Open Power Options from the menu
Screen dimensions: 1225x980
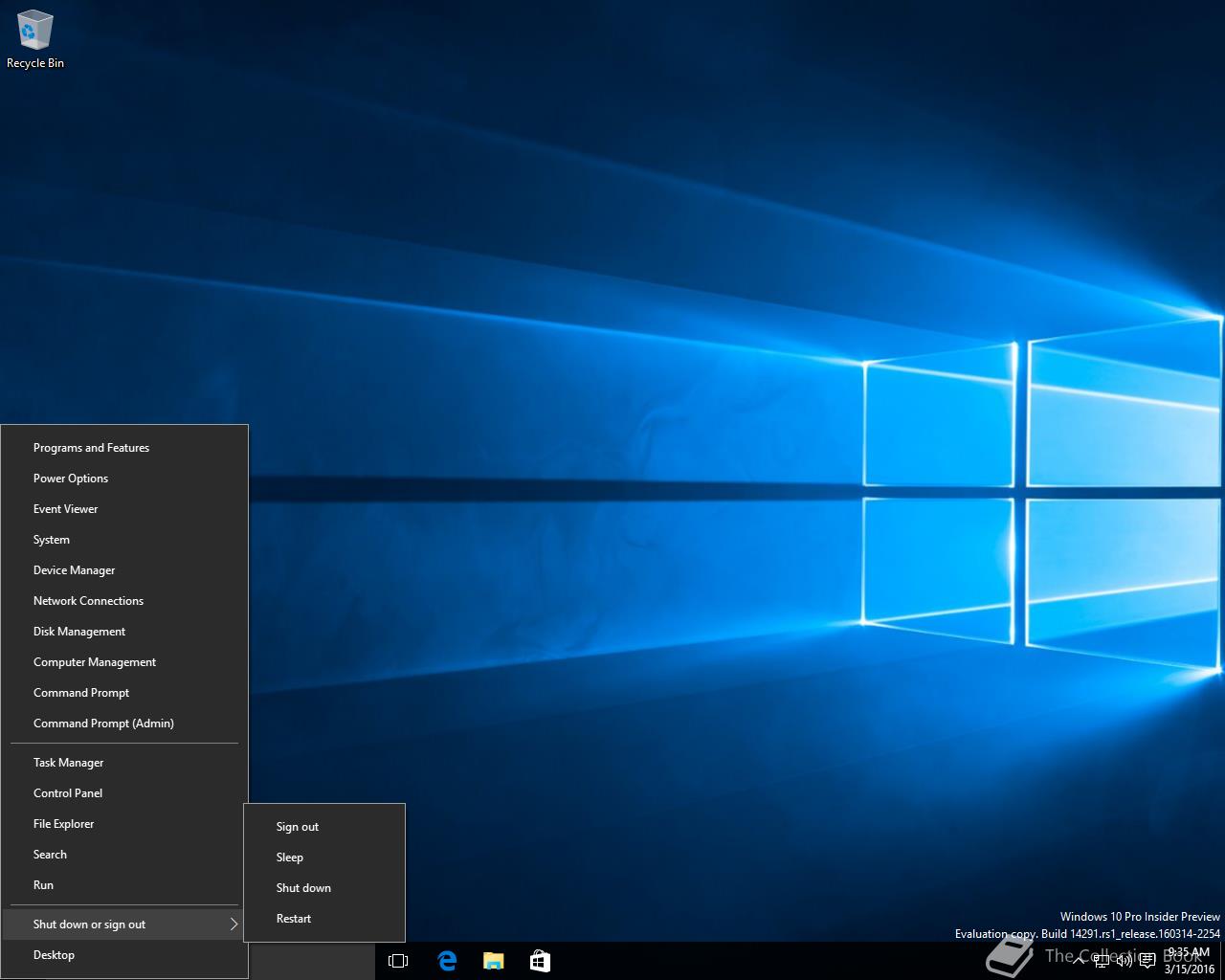[x=124, y=479]
